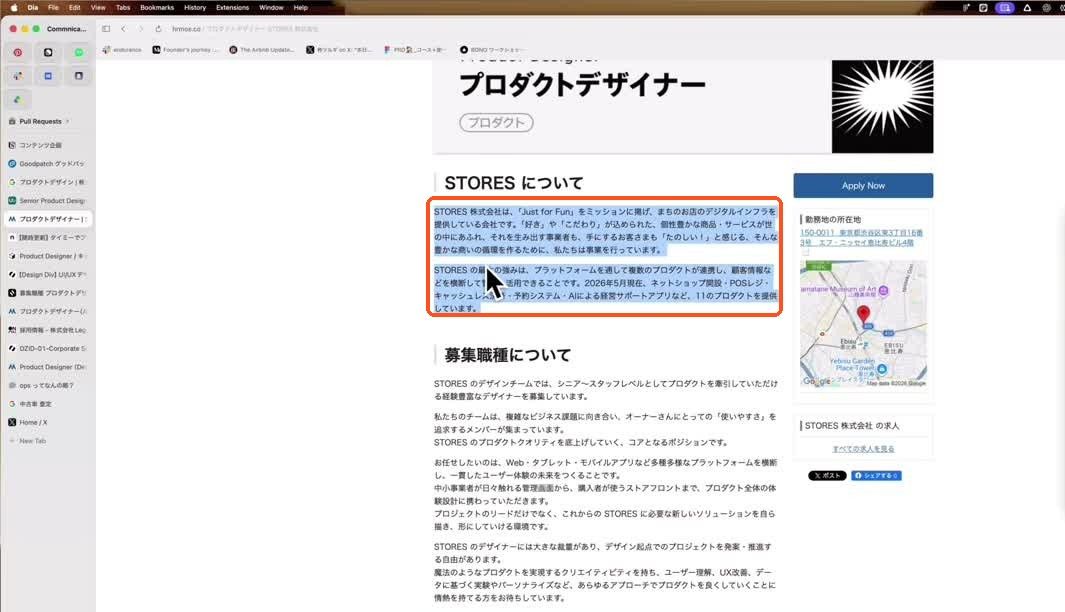Click the 募集職種について heading
This screenshot has height=612, width=1065.
coord(507,355)
